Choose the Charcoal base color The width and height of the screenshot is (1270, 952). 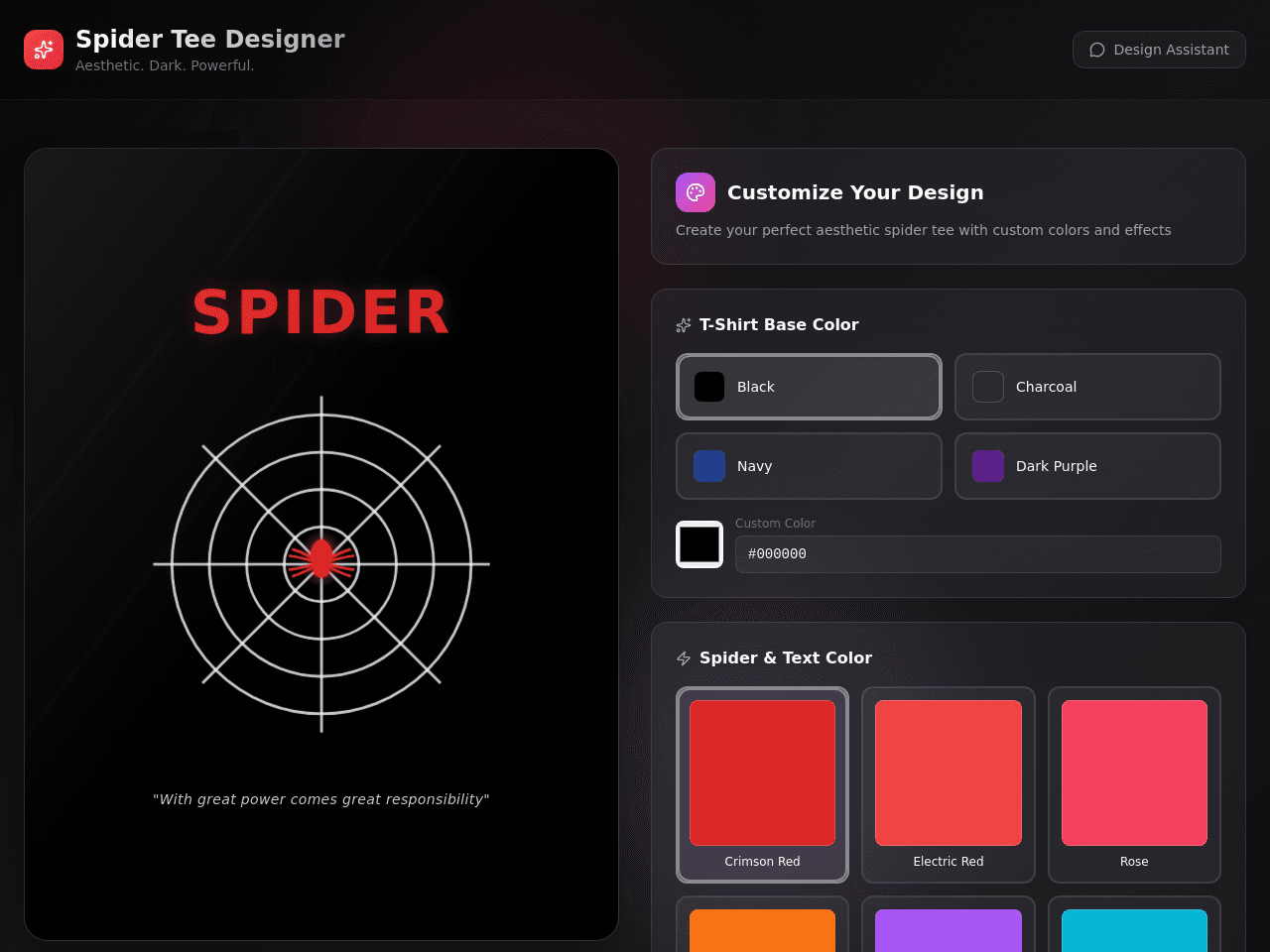pyautogui.click(x=1087, y=387)
